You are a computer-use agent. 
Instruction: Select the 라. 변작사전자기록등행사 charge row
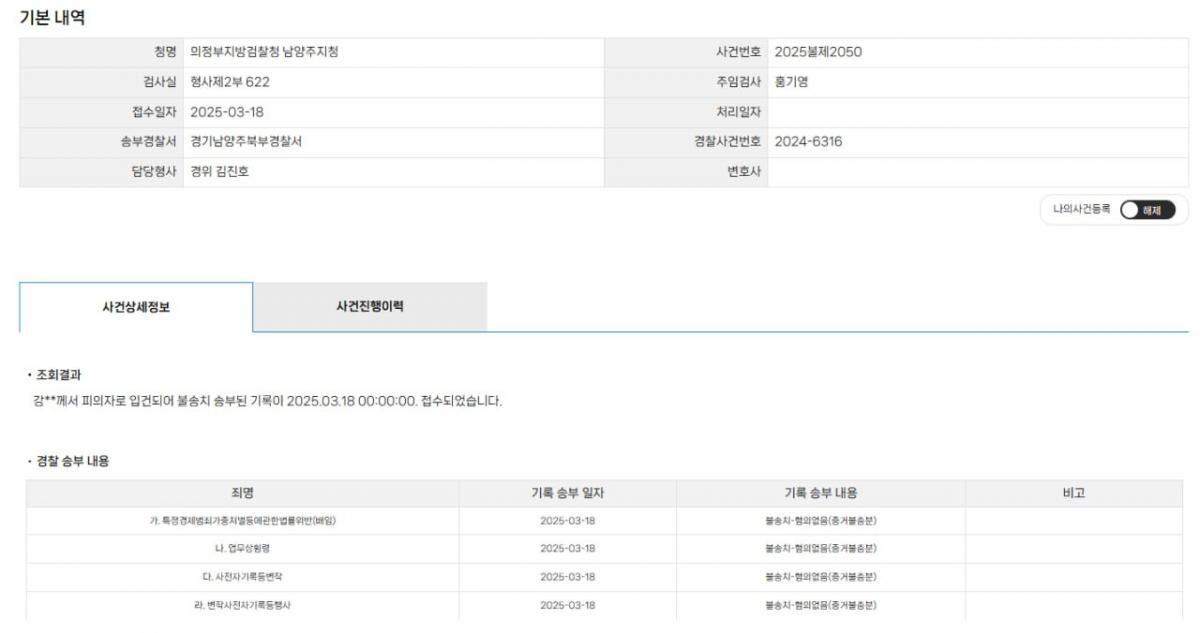tap(604, 605)
